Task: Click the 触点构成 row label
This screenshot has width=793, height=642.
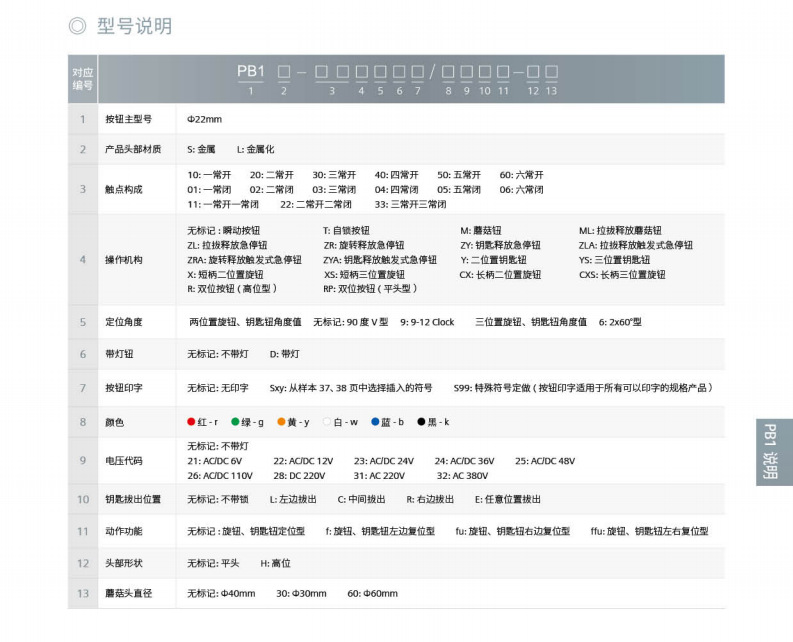Action: click(124, 189)
